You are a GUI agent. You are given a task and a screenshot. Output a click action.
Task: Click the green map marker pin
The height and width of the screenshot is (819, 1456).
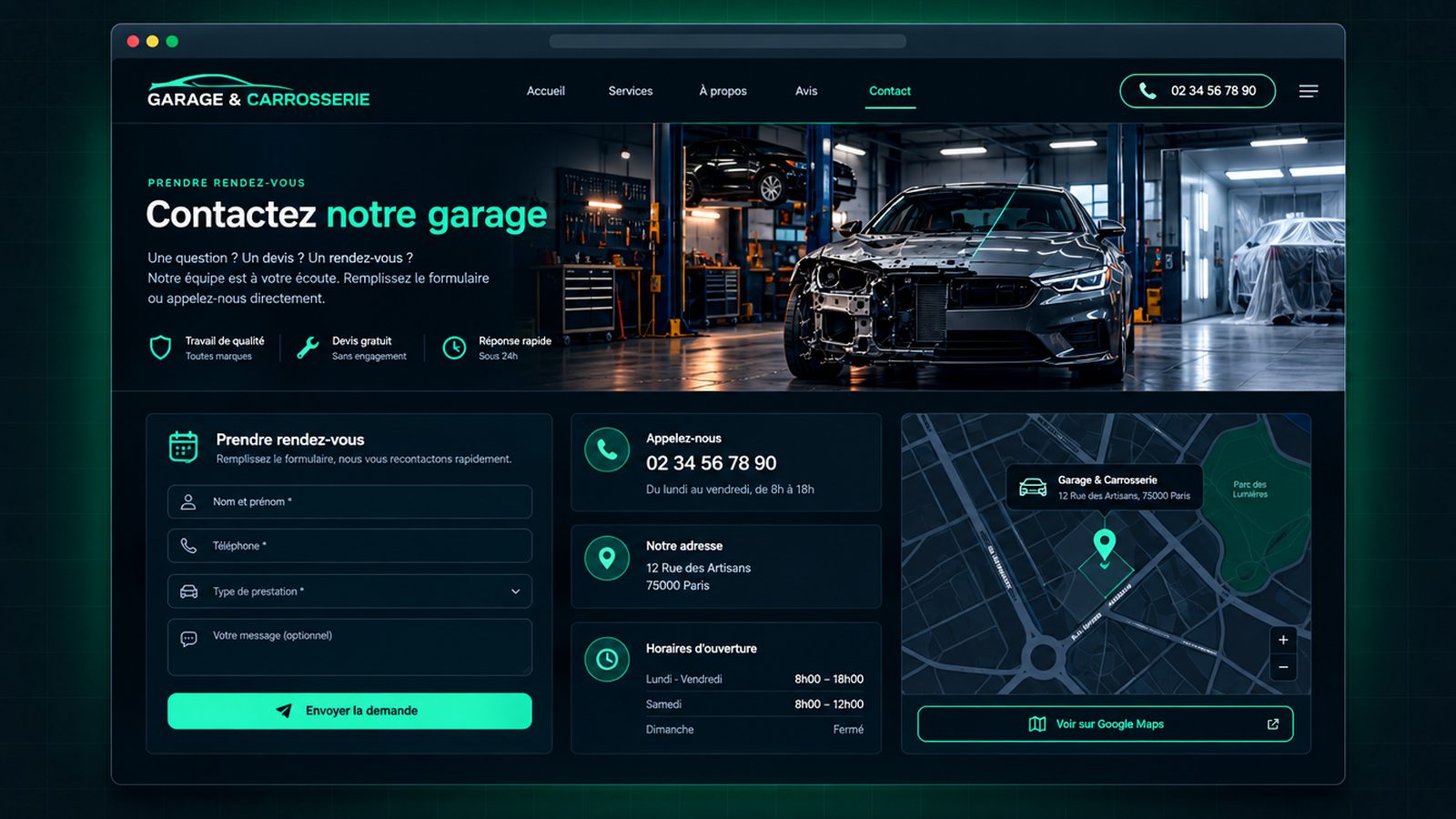1104,545
